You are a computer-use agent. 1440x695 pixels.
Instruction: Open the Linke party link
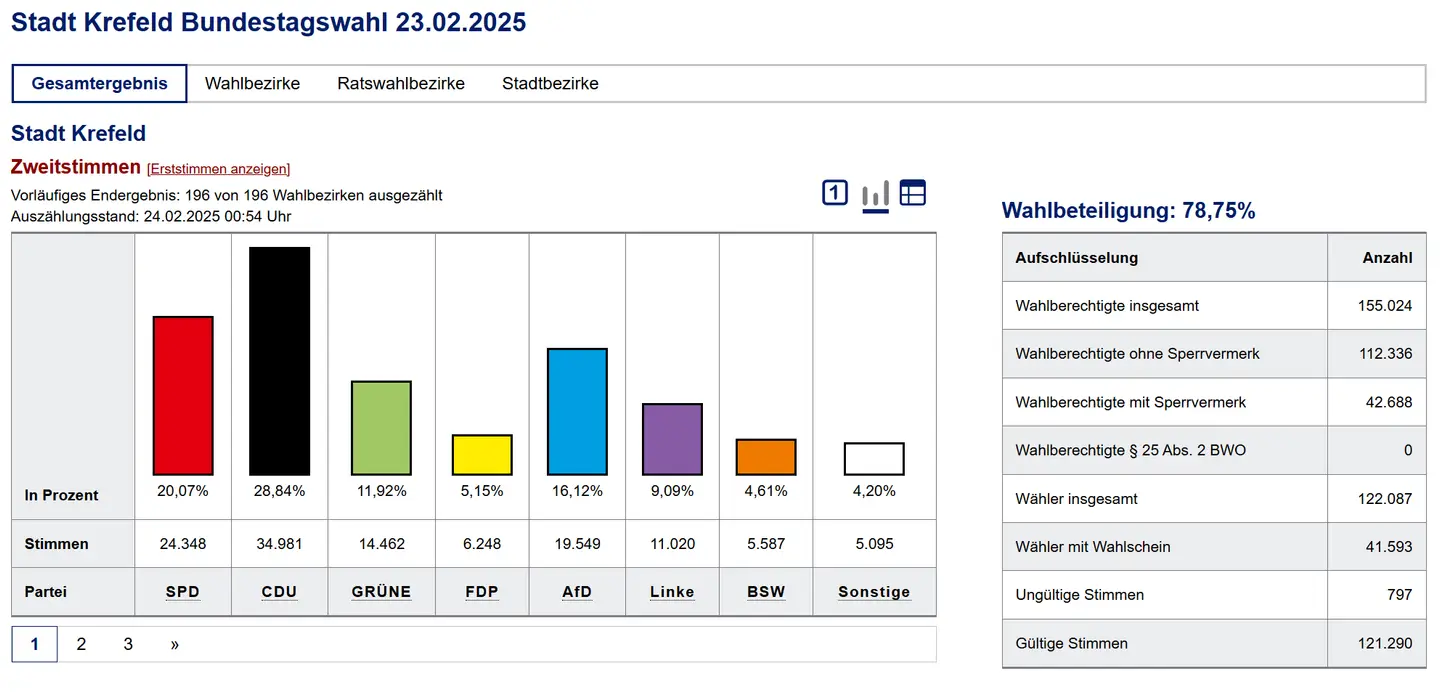[671, 592]
